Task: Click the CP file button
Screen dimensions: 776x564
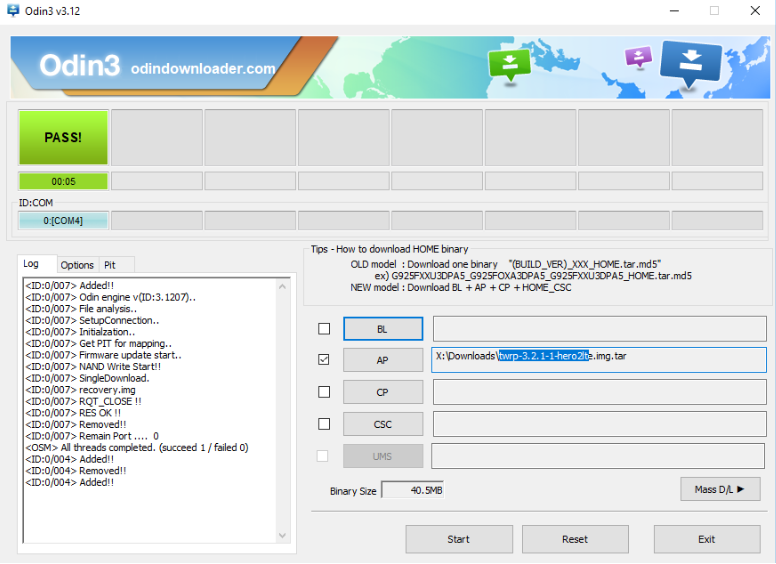Action: coord(383,392)
